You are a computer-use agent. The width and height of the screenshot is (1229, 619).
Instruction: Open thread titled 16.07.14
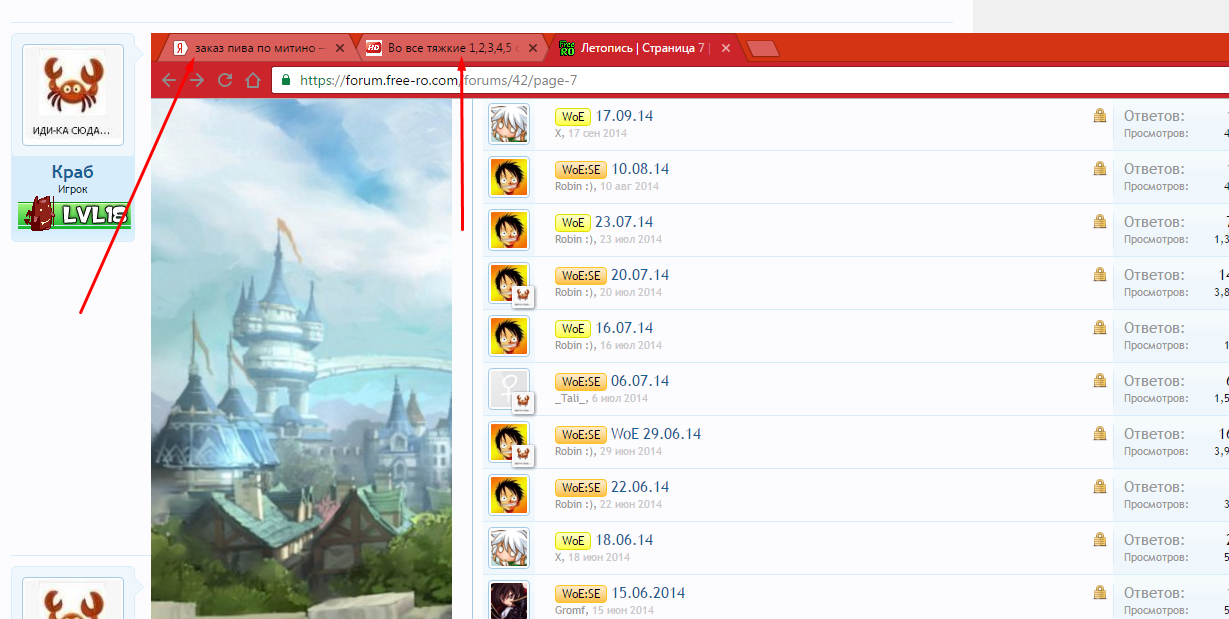click(624, 328)
